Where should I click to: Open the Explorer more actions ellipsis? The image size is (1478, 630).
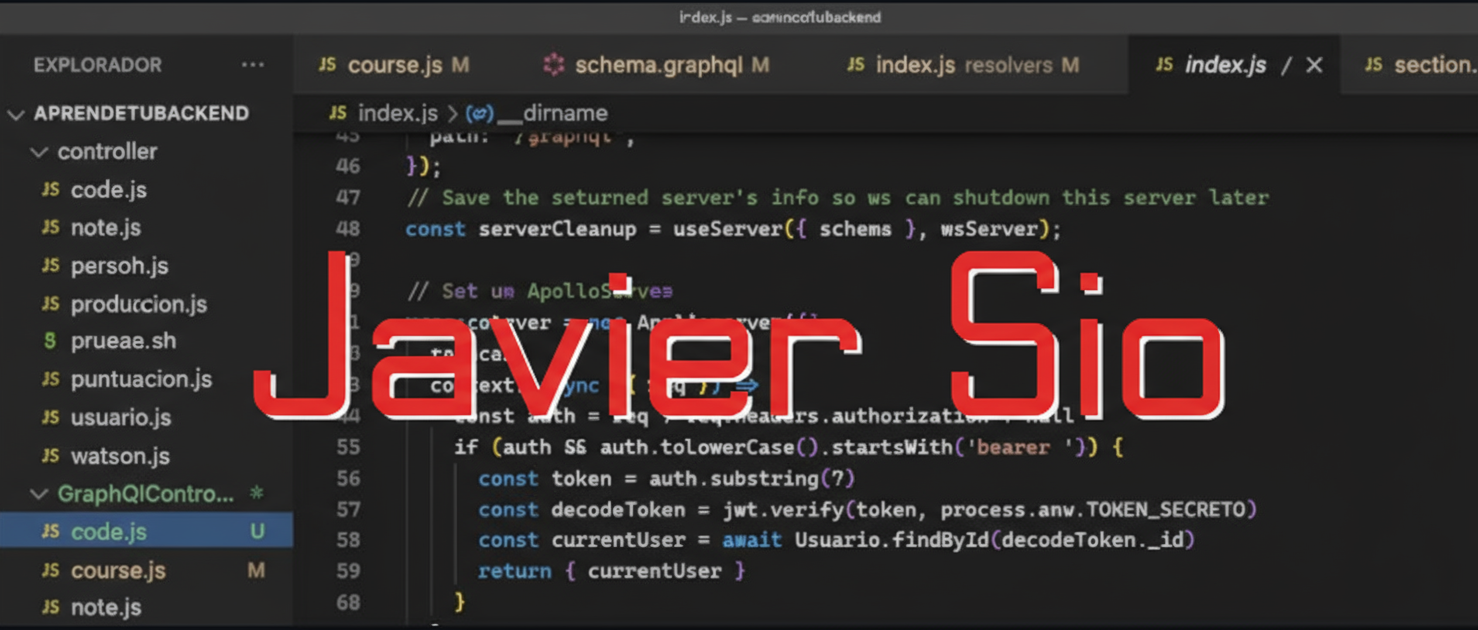(253, 66)
